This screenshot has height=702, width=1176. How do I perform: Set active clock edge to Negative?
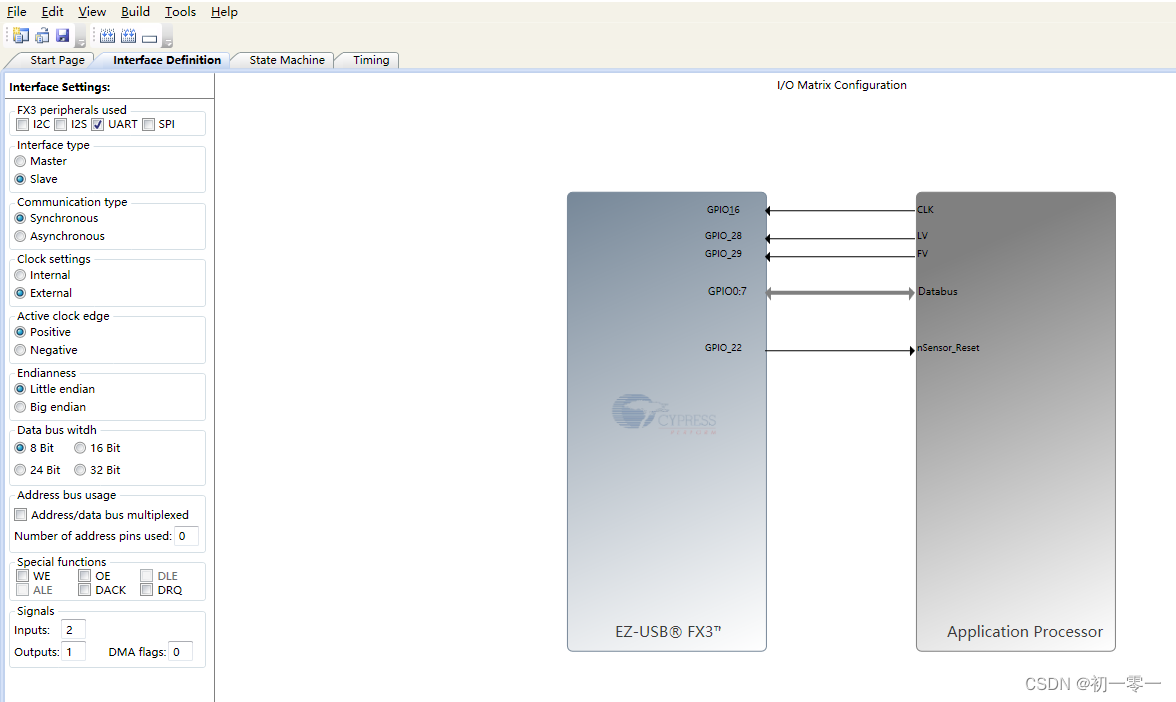pos(20,350)
